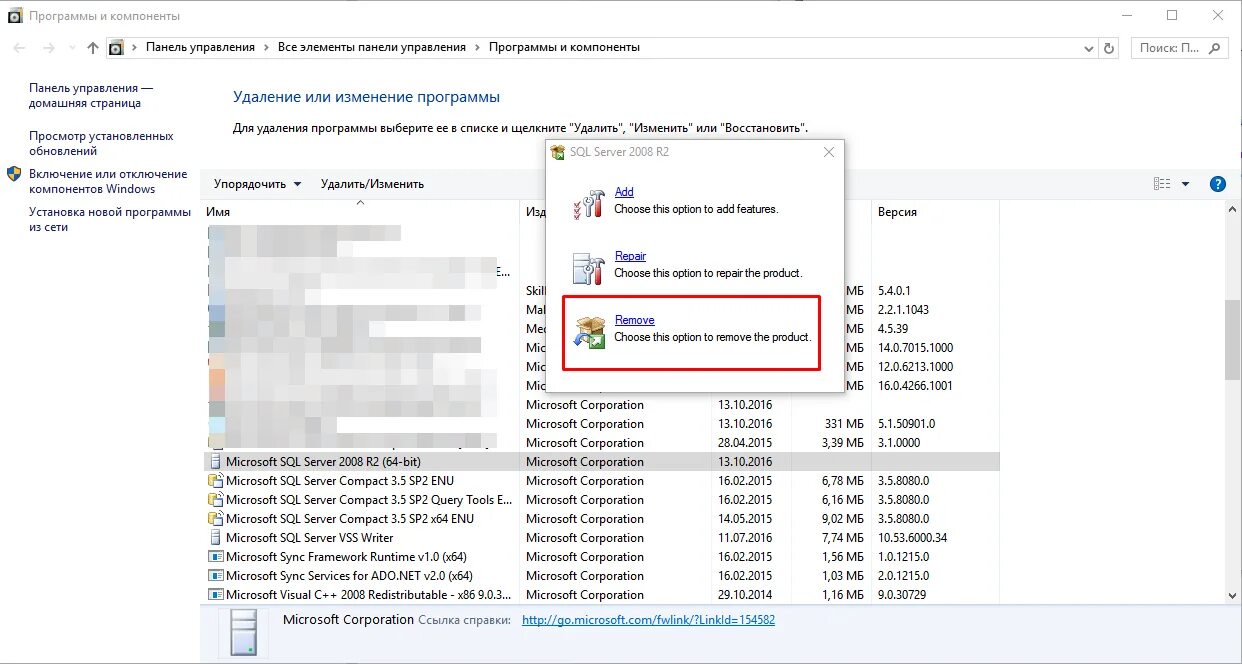
Task: Click size cell 331 МБ
Action: tap(846, 424)
